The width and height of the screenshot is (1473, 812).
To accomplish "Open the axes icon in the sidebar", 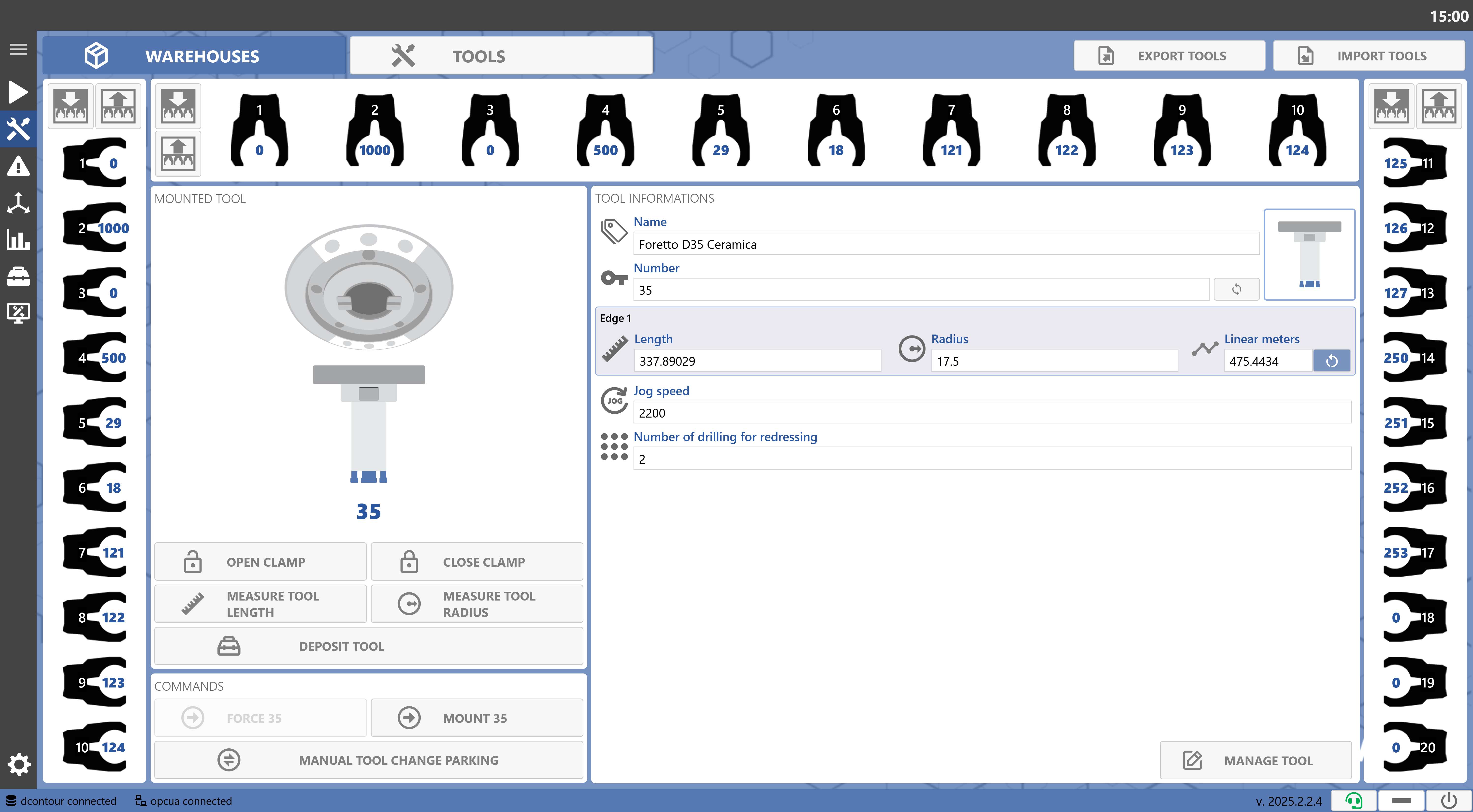I will (x=18, y=203).
